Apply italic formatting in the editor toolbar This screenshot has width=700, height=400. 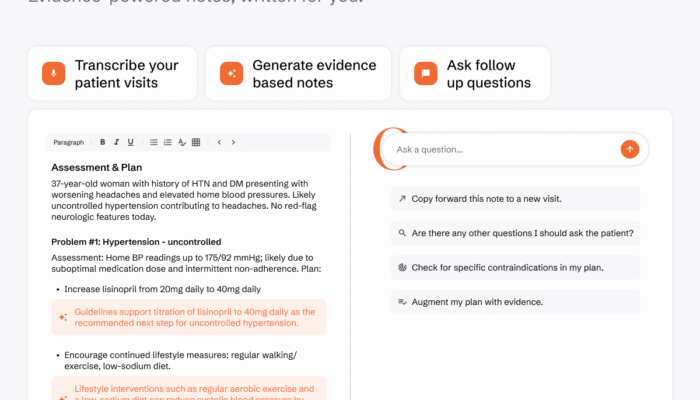click(x=117, y=142)
